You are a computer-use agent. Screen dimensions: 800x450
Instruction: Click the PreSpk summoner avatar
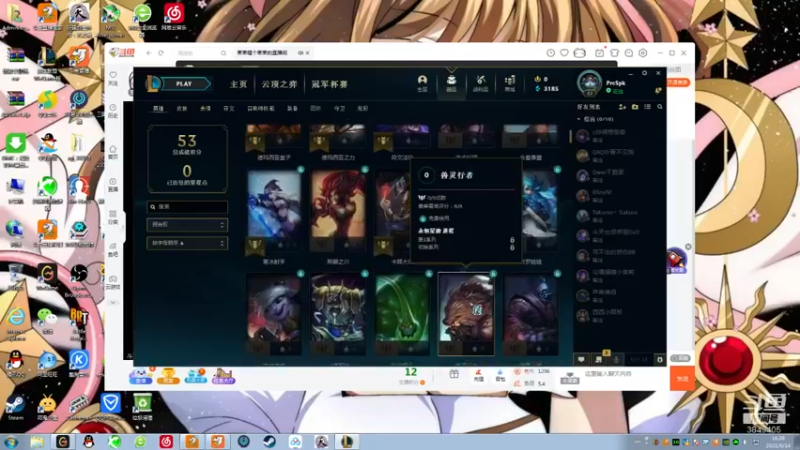pyautogui.click(x=590, y=83)
